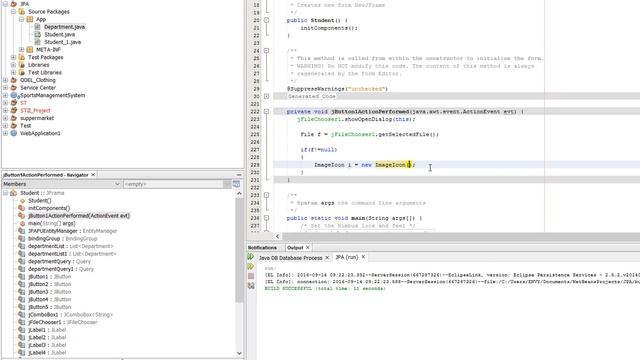Switch to the Notifications tab

[x=262, y=248]
